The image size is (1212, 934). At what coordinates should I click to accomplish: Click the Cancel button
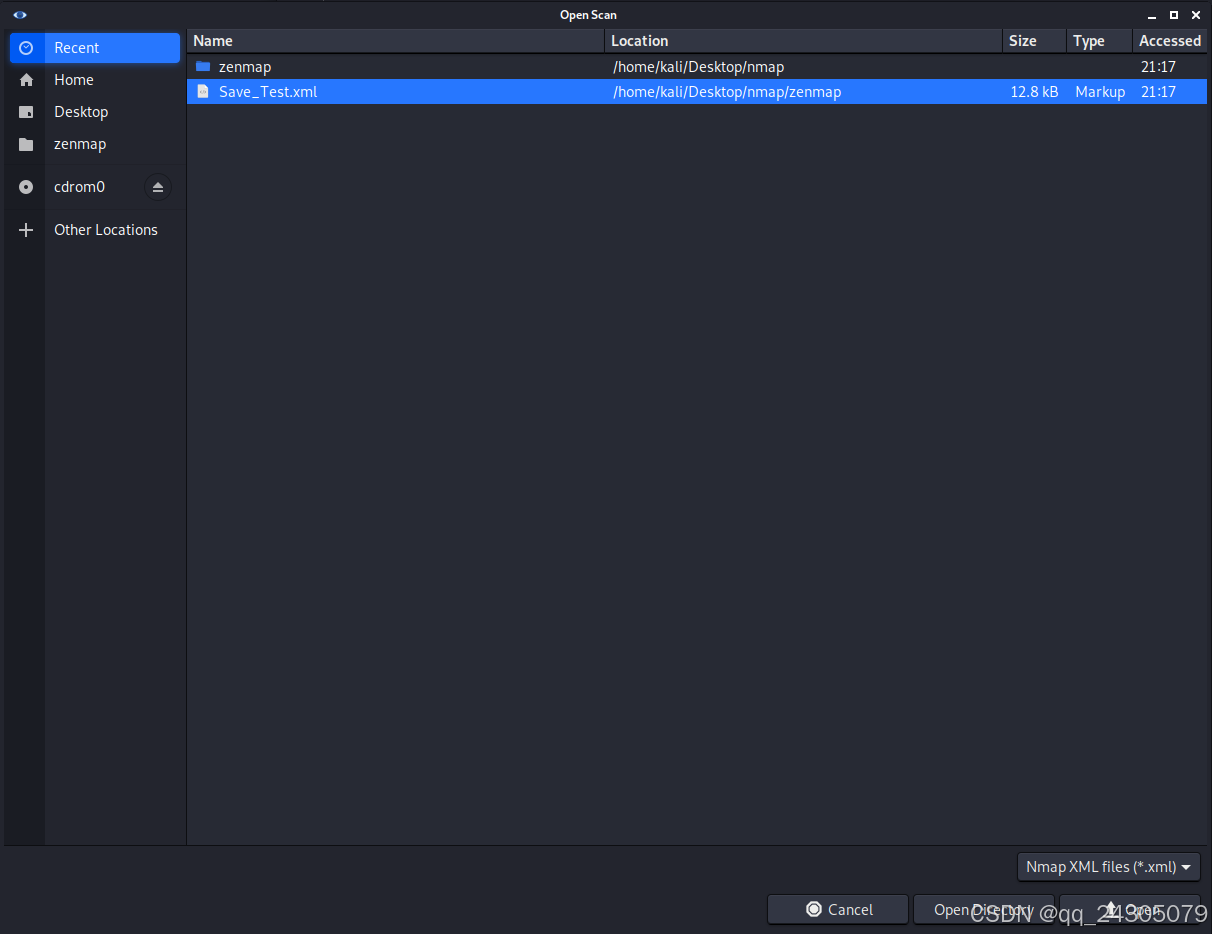838,909
